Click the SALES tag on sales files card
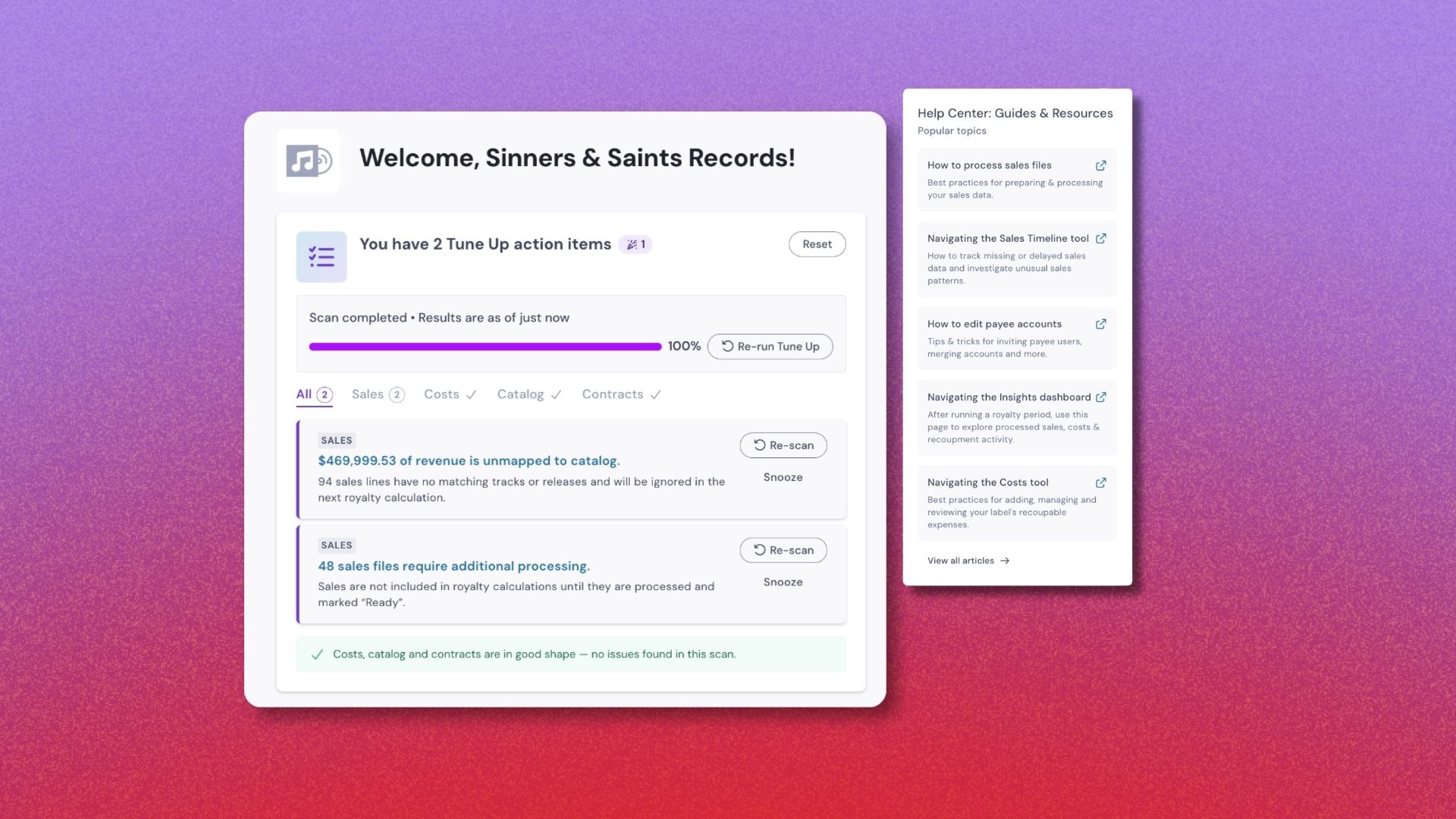1456x819 pixels. click(x=337, y=545)
